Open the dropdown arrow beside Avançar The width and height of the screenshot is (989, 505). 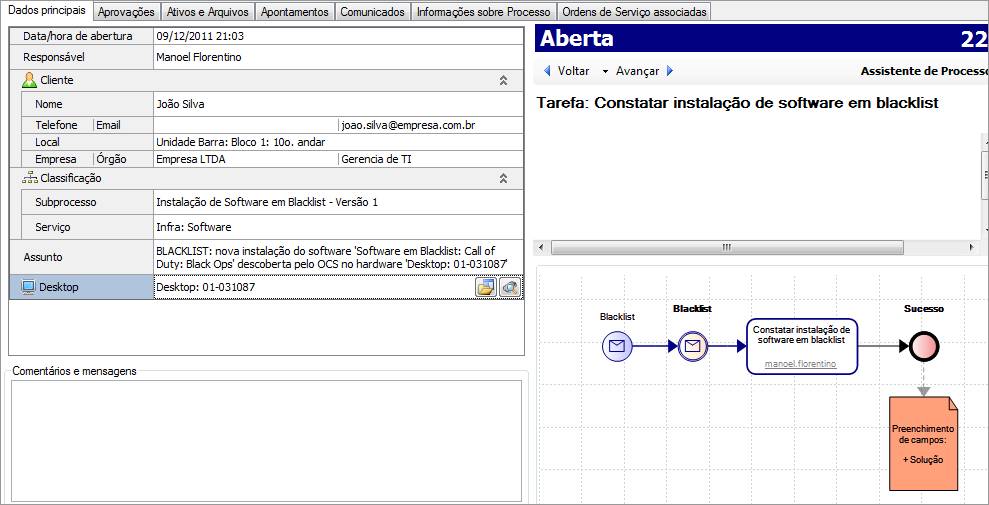606,72
